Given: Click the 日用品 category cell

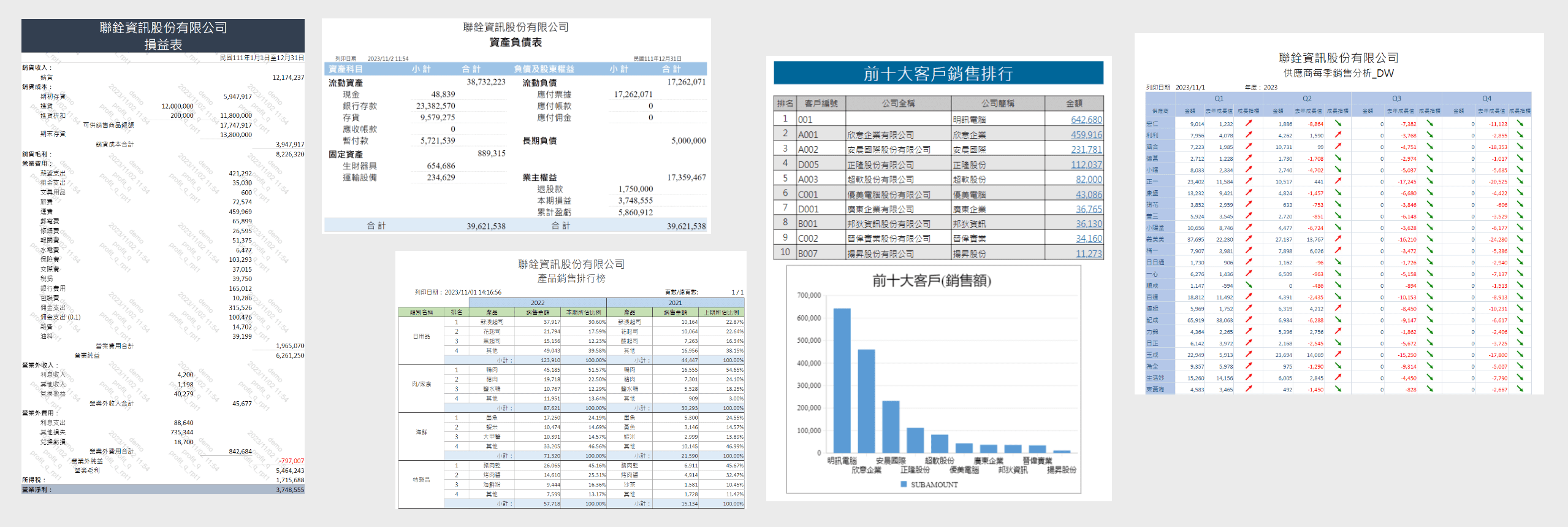Looking at the screenshot, I should point(421,336).
